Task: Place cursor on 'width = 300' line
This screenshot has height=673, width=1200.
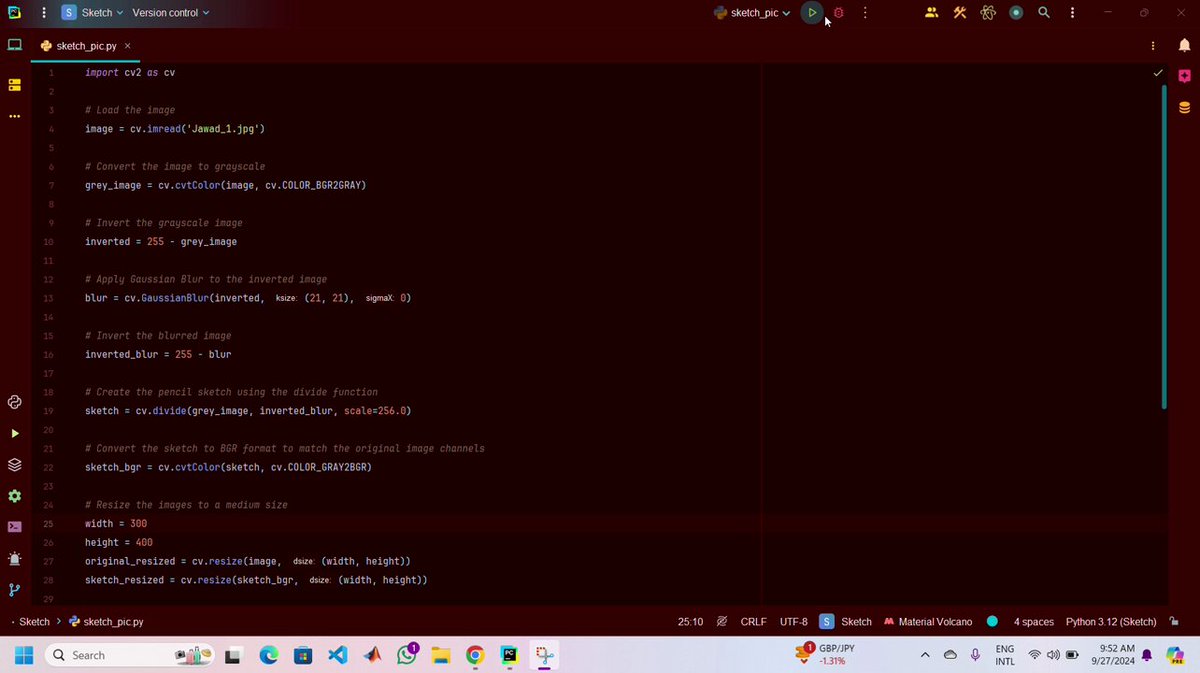Action: (x=116, y=524)
